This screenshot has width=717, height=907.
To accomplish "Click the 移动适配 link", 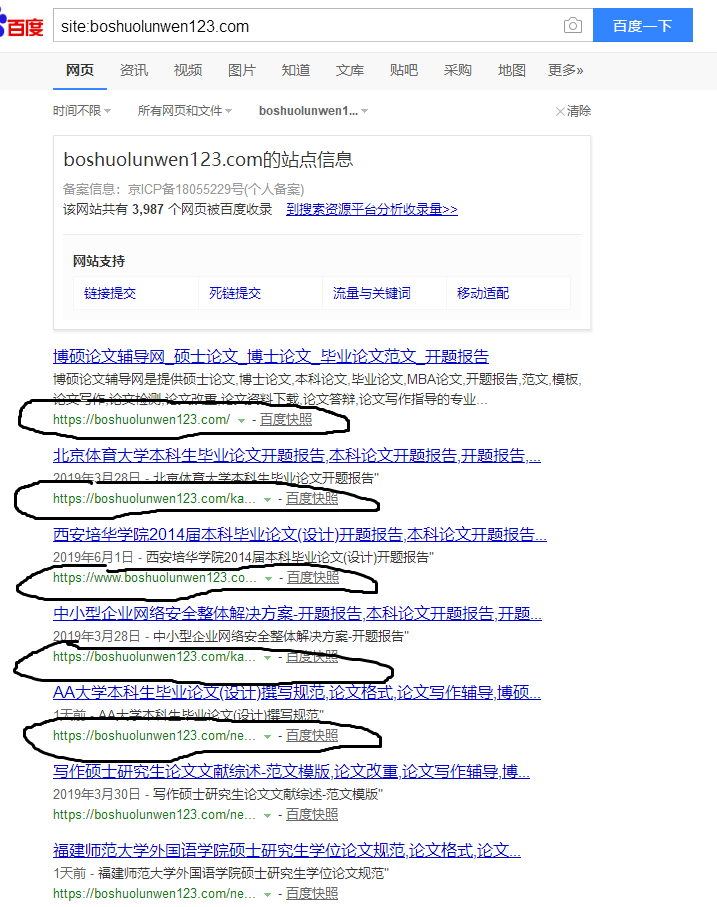I will click(x=483, y=293).
